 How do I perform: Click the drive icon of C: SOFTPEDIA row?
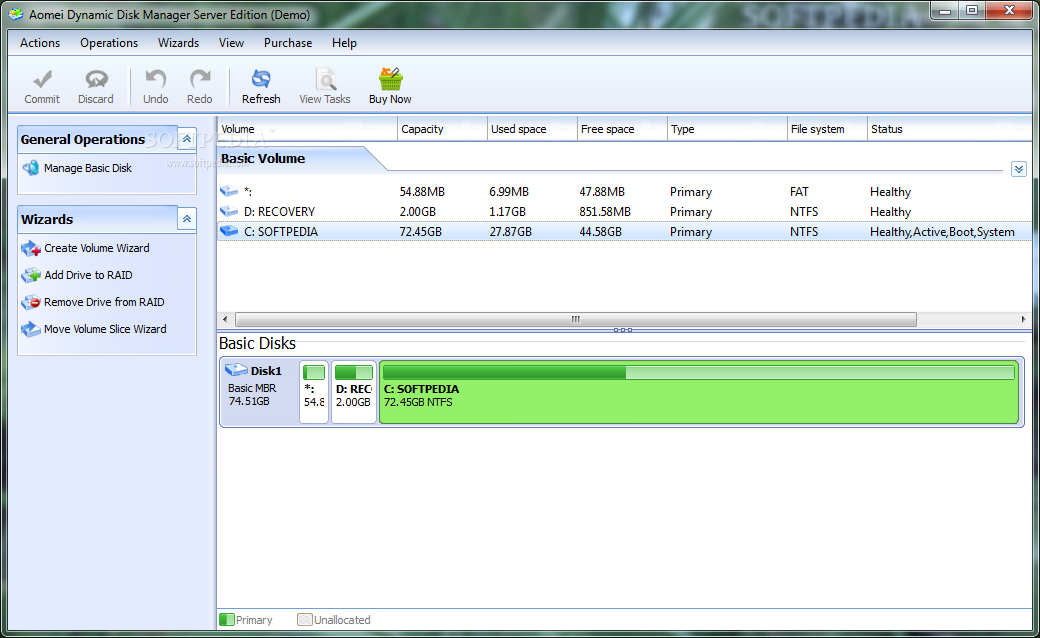point(229,231)
